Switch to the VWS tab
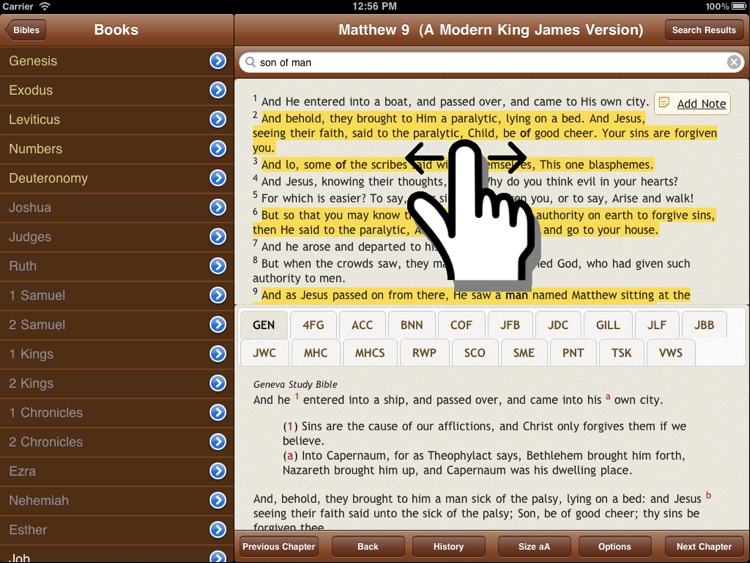This screenshot has height=563, width=750. tap(671, 353)
